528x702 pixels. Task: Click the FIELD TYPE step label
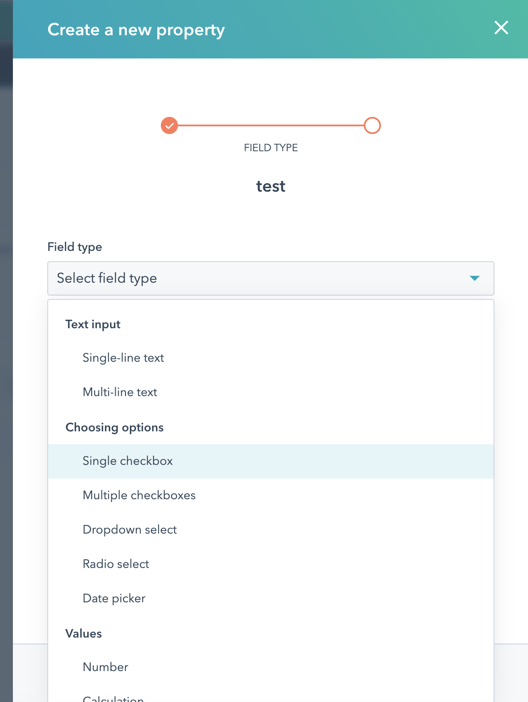[x=270, y=148]
